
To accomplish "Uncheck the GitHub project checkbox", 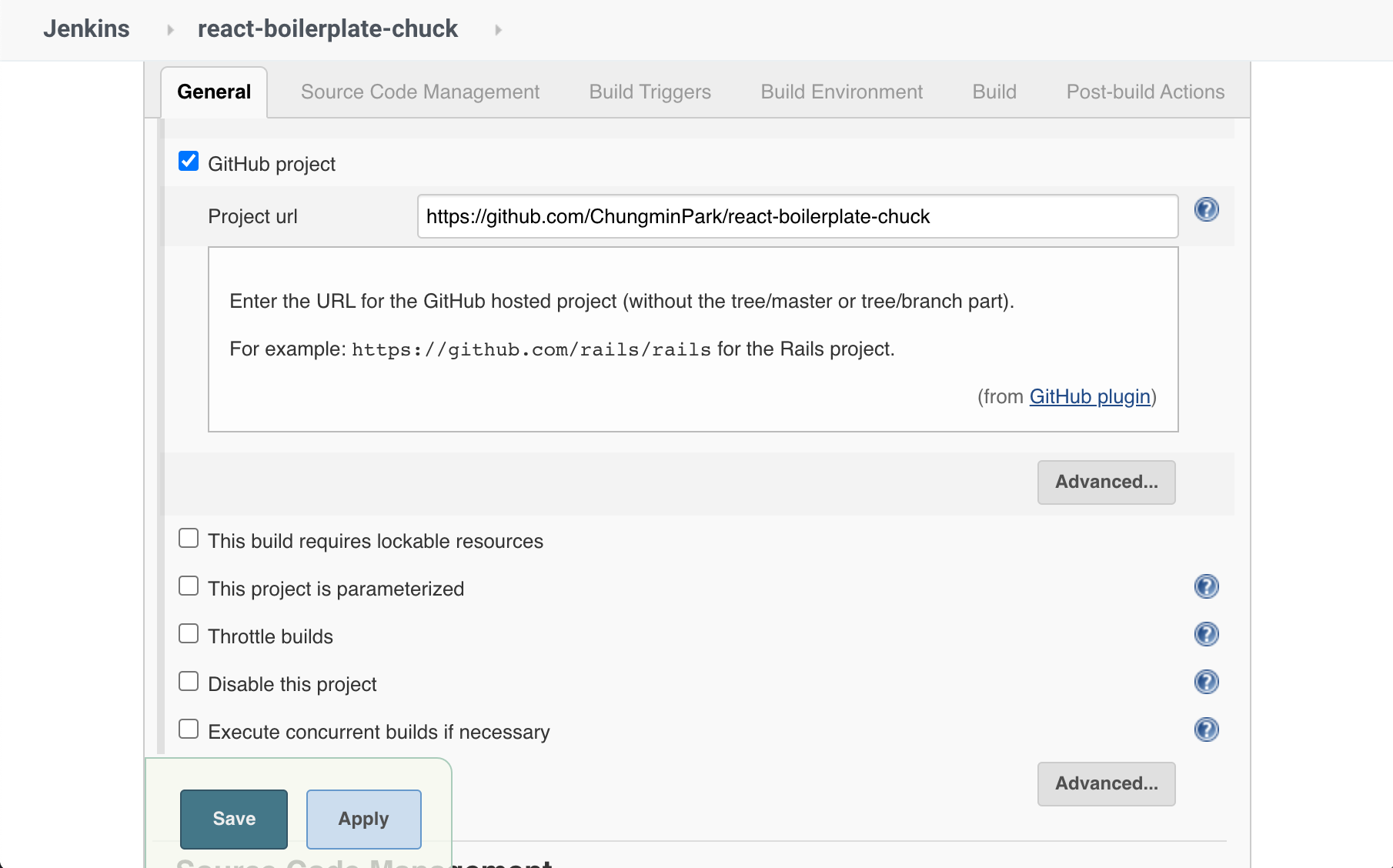I will coord(189,161).
